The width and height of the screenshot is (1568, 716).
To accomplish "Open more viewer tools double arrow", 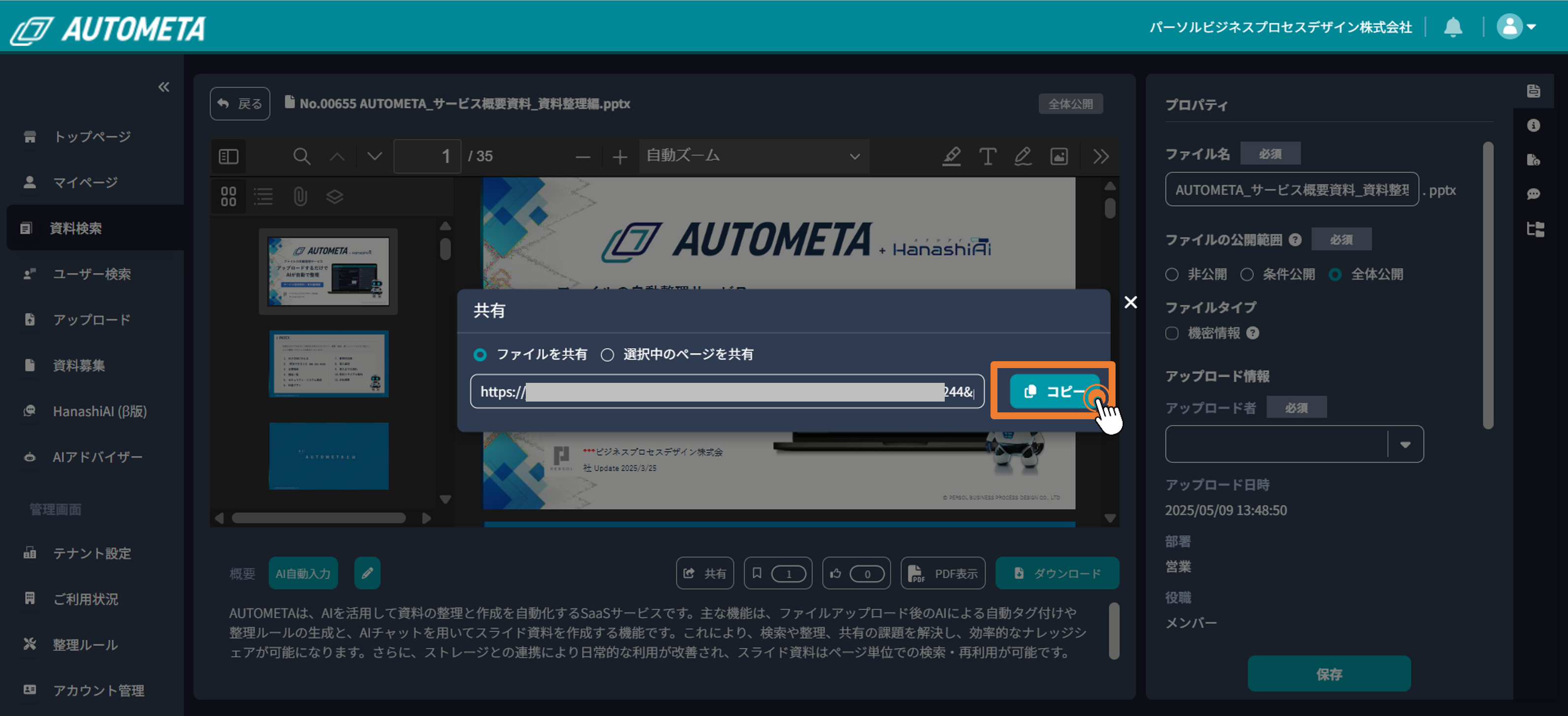I will (x=1100, y=156).
